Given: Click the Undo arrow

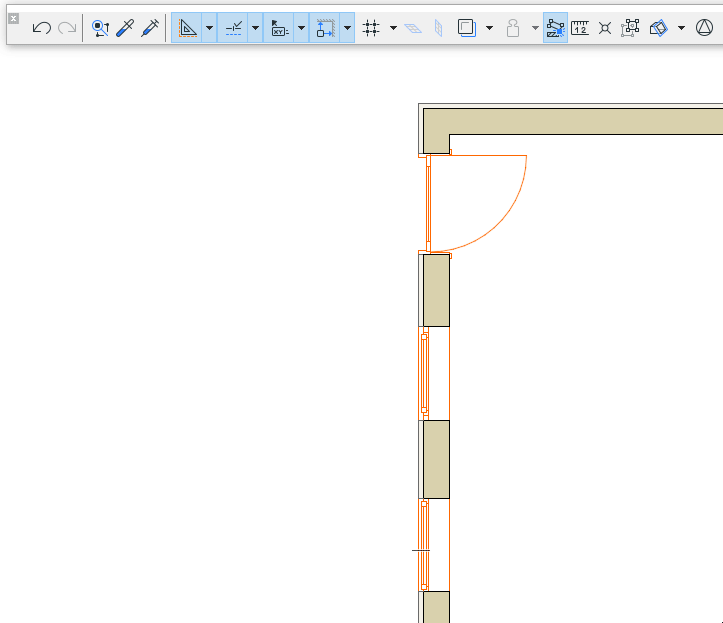Looking at the screenshot, I should [x=41, y=28].
